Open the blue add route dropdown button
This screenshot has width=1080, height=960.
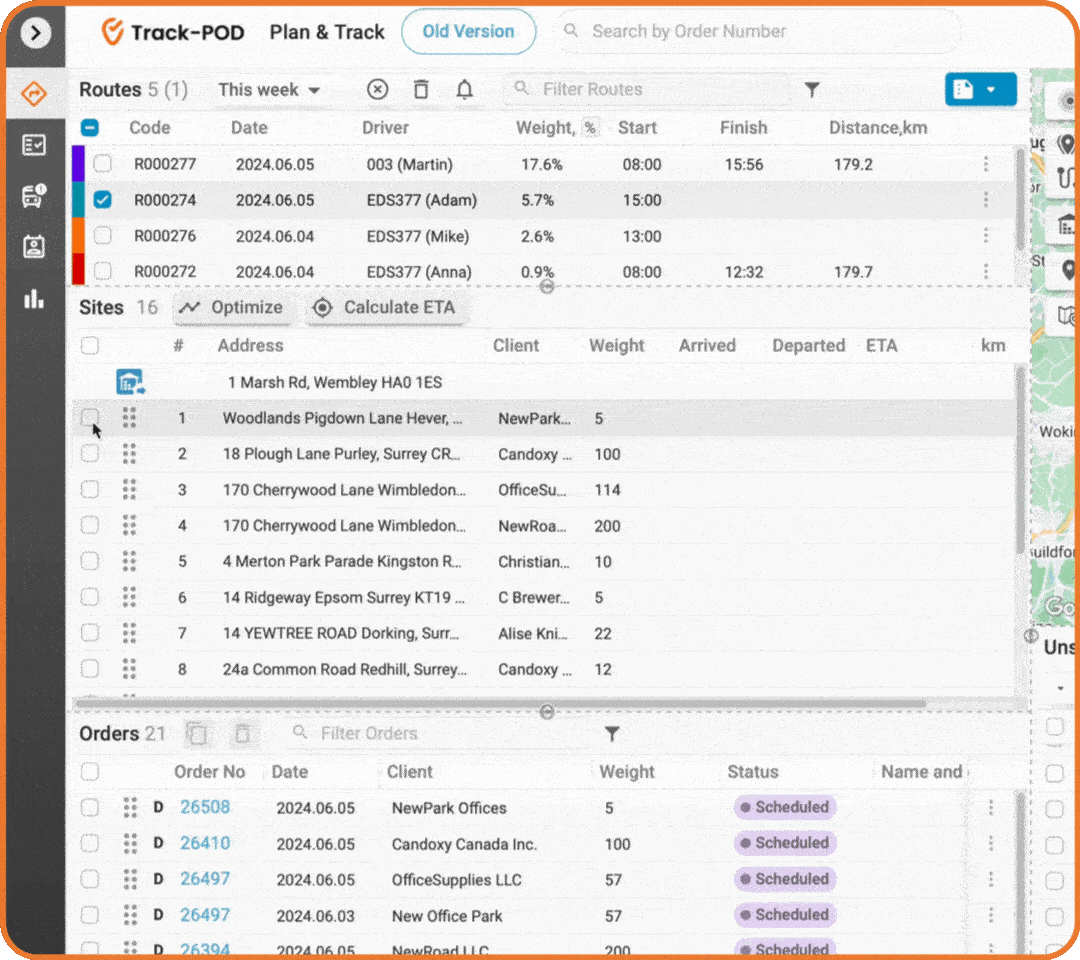pyautogui.click(x=980, y=89)
